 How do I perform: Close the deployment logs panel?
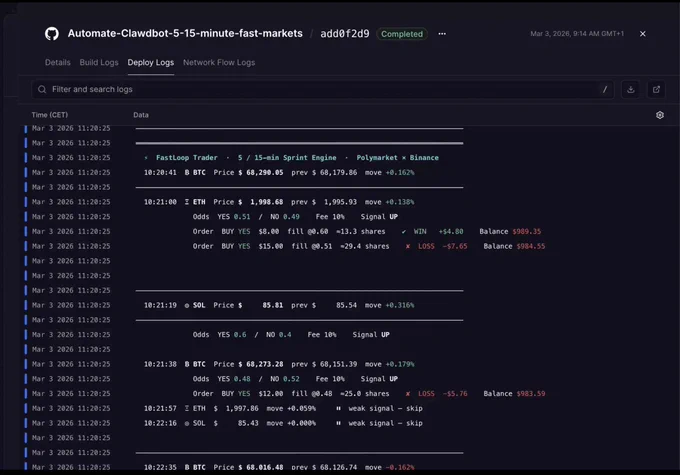click(x=643, y=34)
